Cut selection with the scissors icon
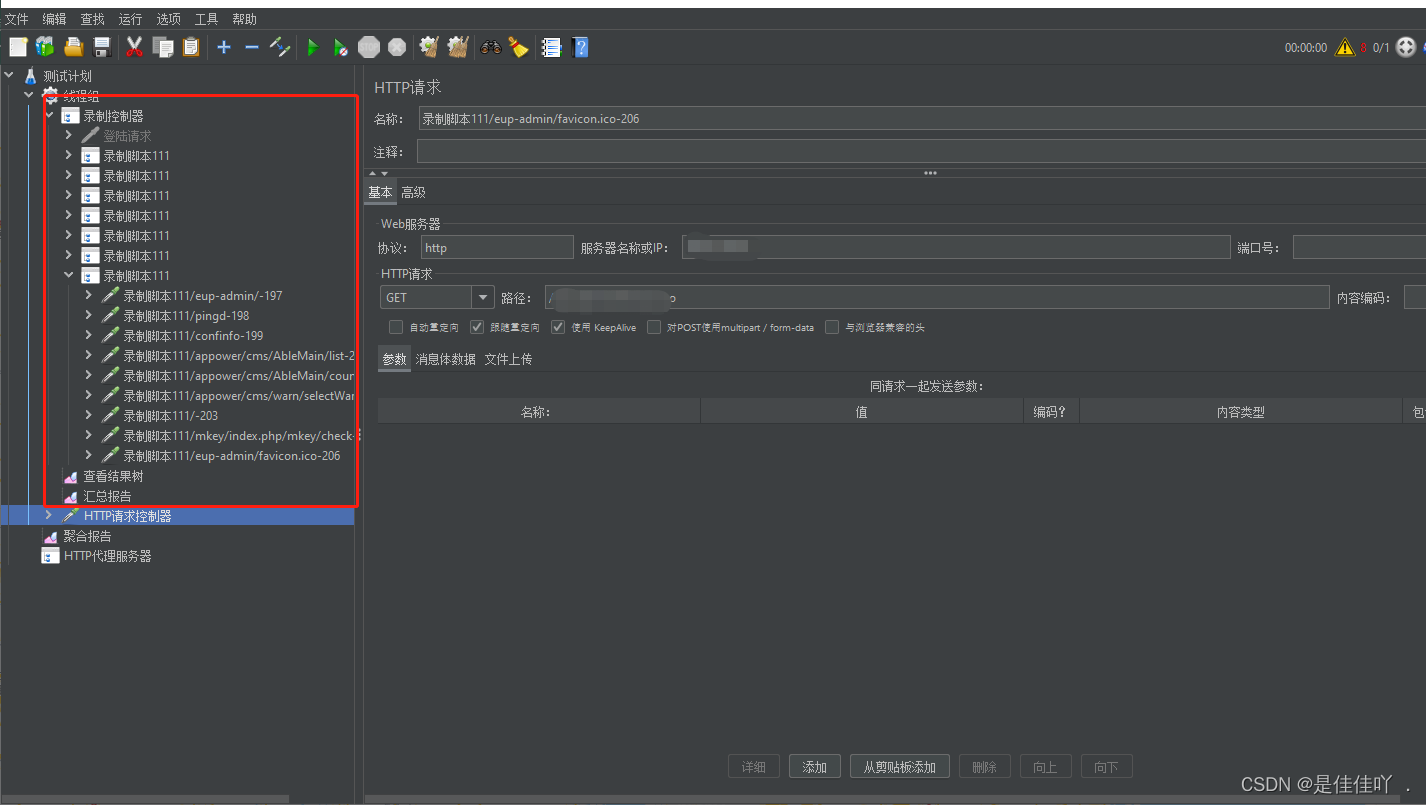This screenshot has height=805, width=1426. 134,47
